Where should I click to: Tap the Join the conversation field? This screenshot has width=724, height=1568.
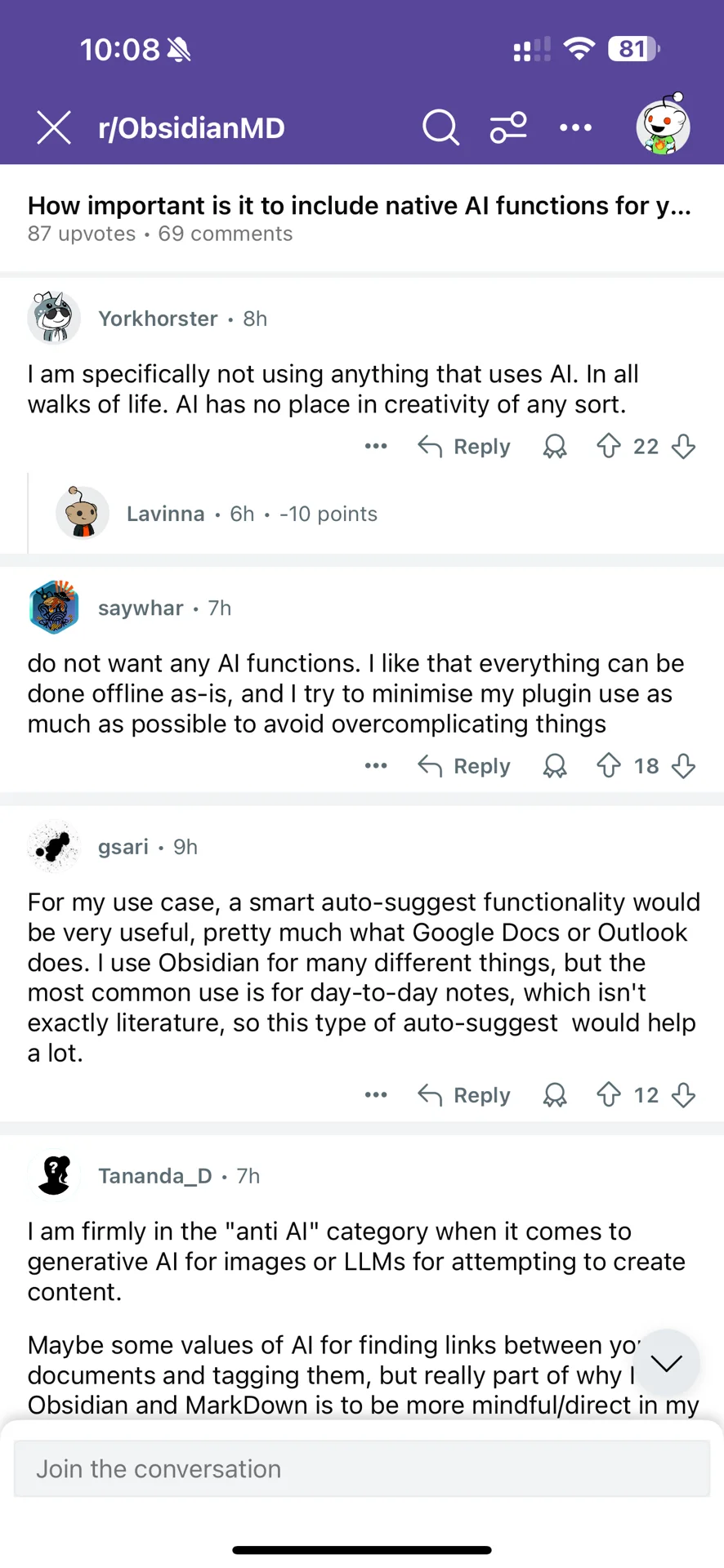[362, 1469]
